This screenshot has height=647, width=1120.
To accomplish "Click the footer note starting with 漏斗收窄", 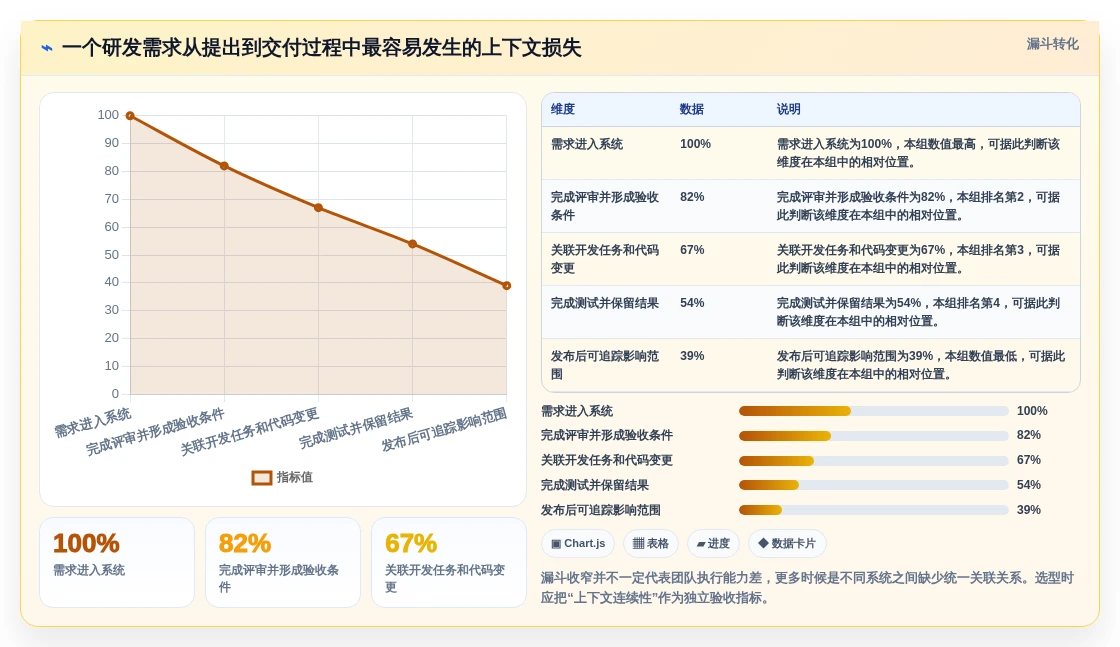I will 807,588.
